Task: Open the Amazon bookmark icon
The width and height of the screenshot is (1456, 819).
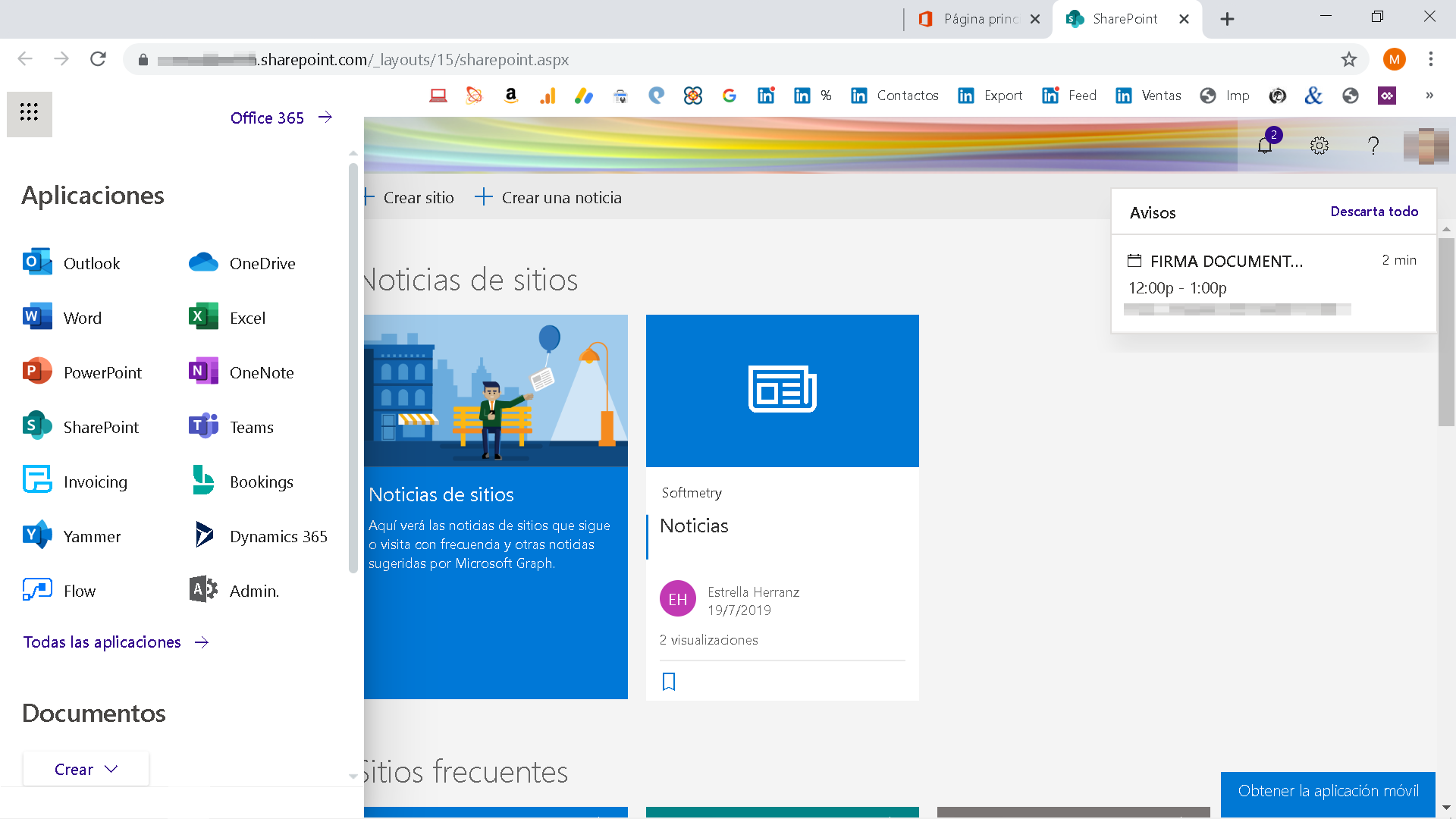Action: click(x=511, y=96)
